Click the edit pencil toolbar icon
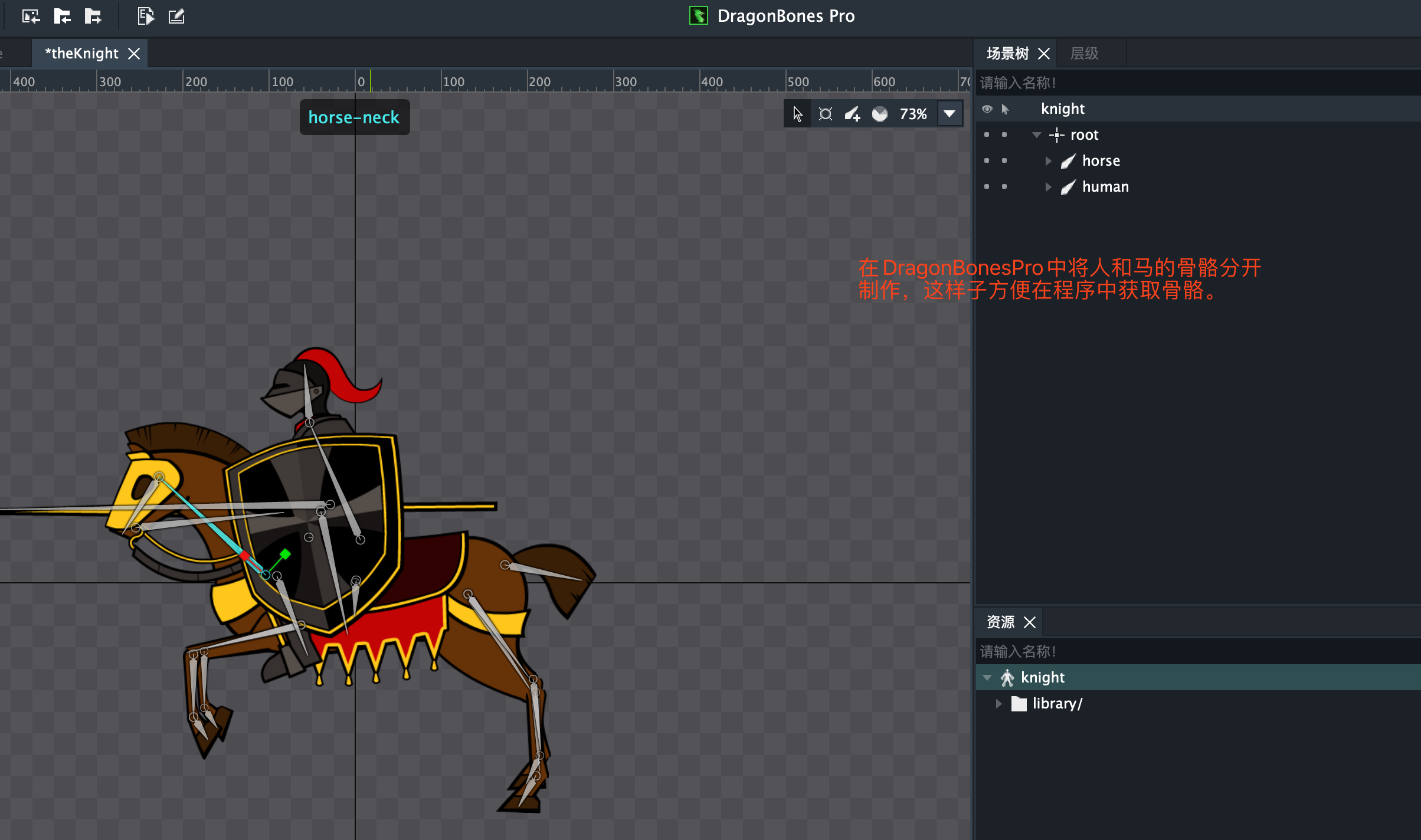 (176, 16)
